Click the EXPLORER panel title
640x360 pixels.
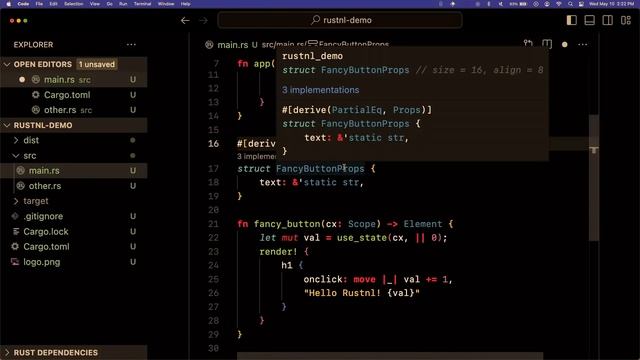(33, 44)
